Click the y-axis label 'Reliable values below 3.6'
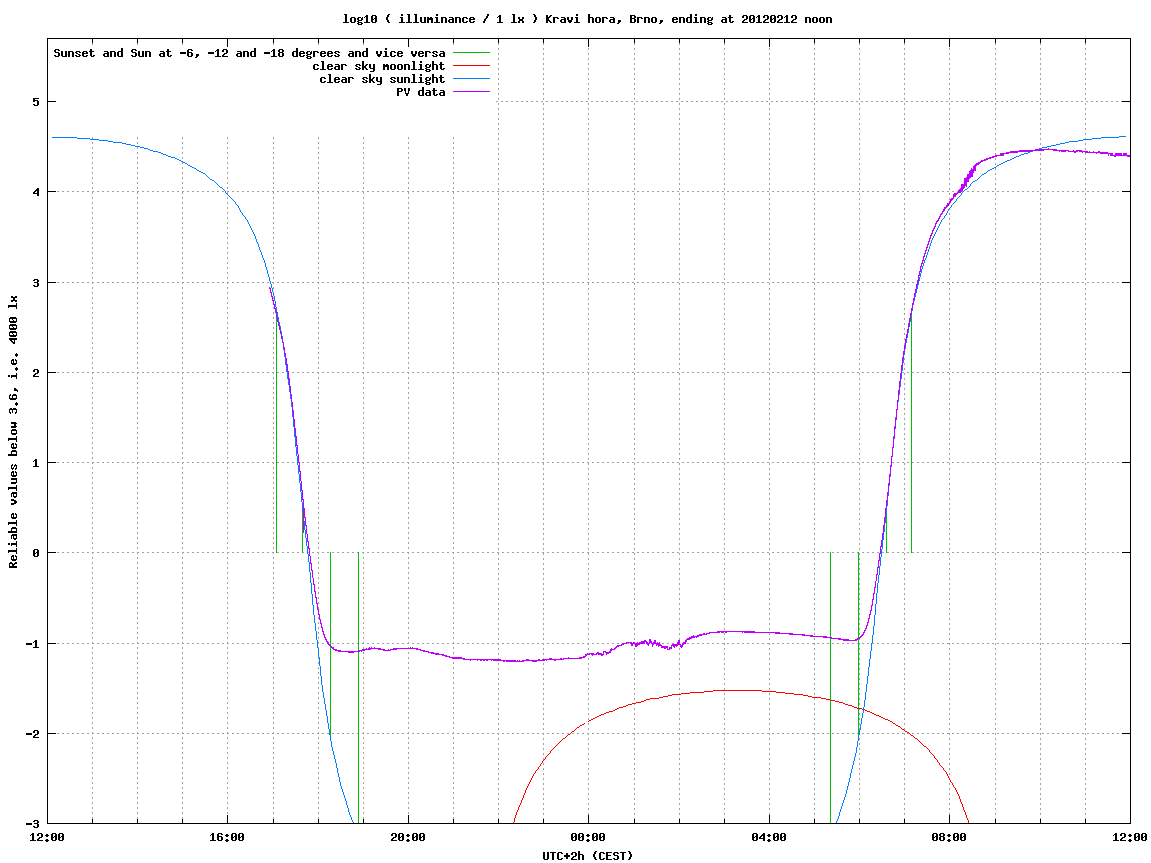 click(x=13, y=432)
